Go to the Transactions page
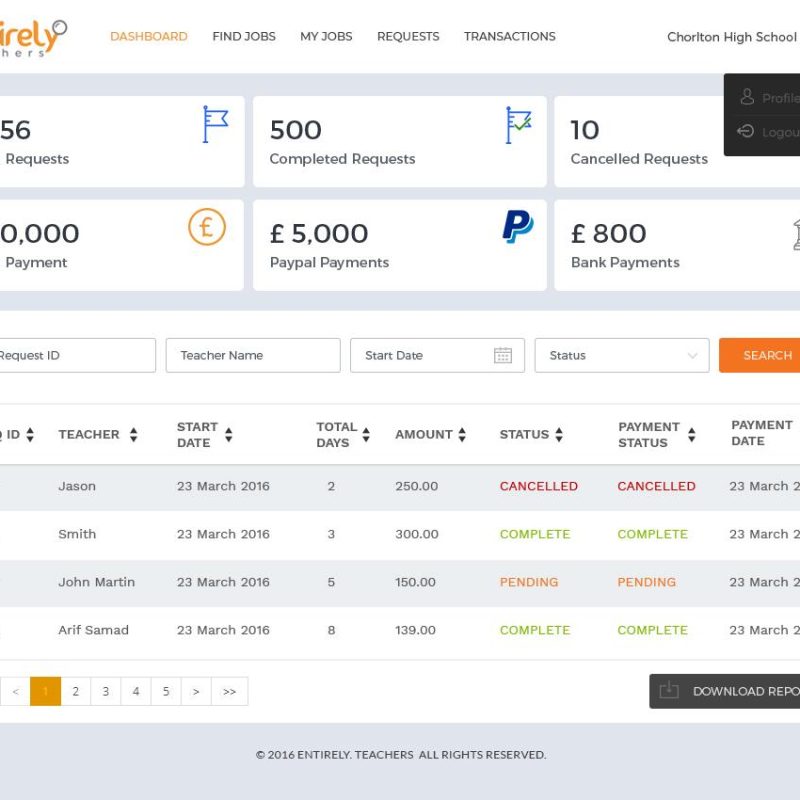 point(509,37)
